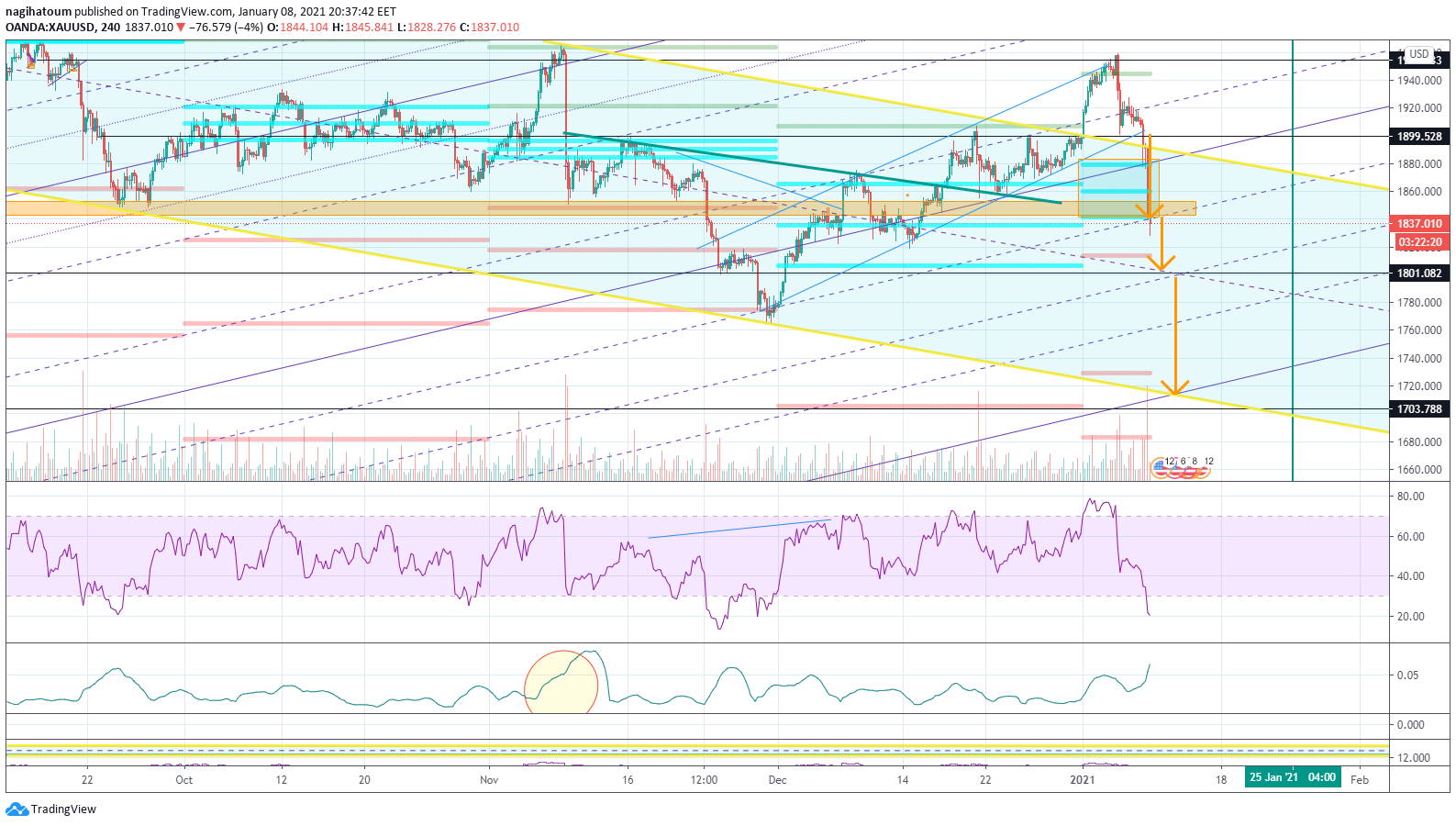1456x826 pixels.
Task: Click the 2021 label on time axis
Action: [x=1083, y=780]
